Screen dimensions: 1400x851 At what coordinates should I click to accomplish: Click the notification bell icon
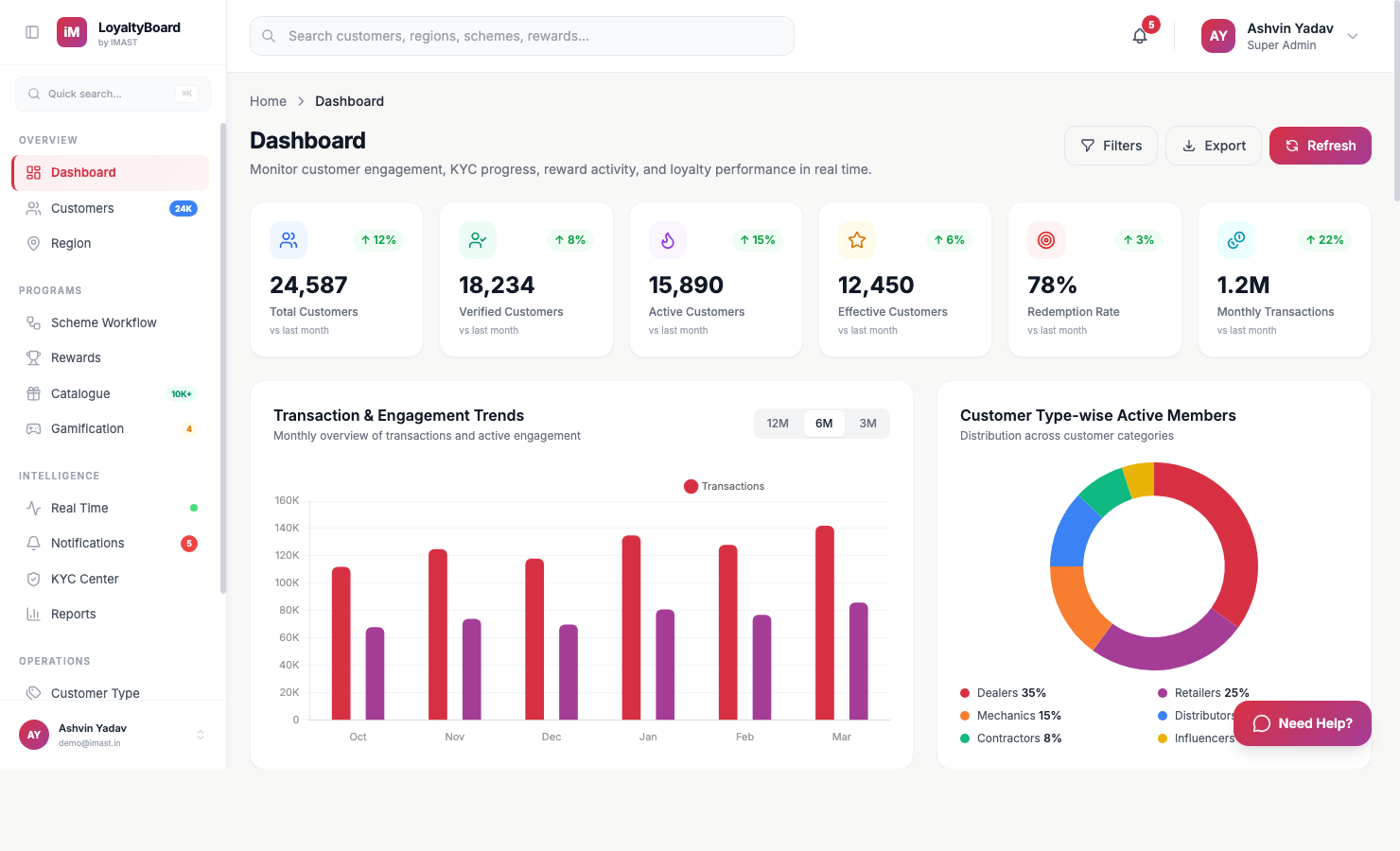[x=1139, y=36]
